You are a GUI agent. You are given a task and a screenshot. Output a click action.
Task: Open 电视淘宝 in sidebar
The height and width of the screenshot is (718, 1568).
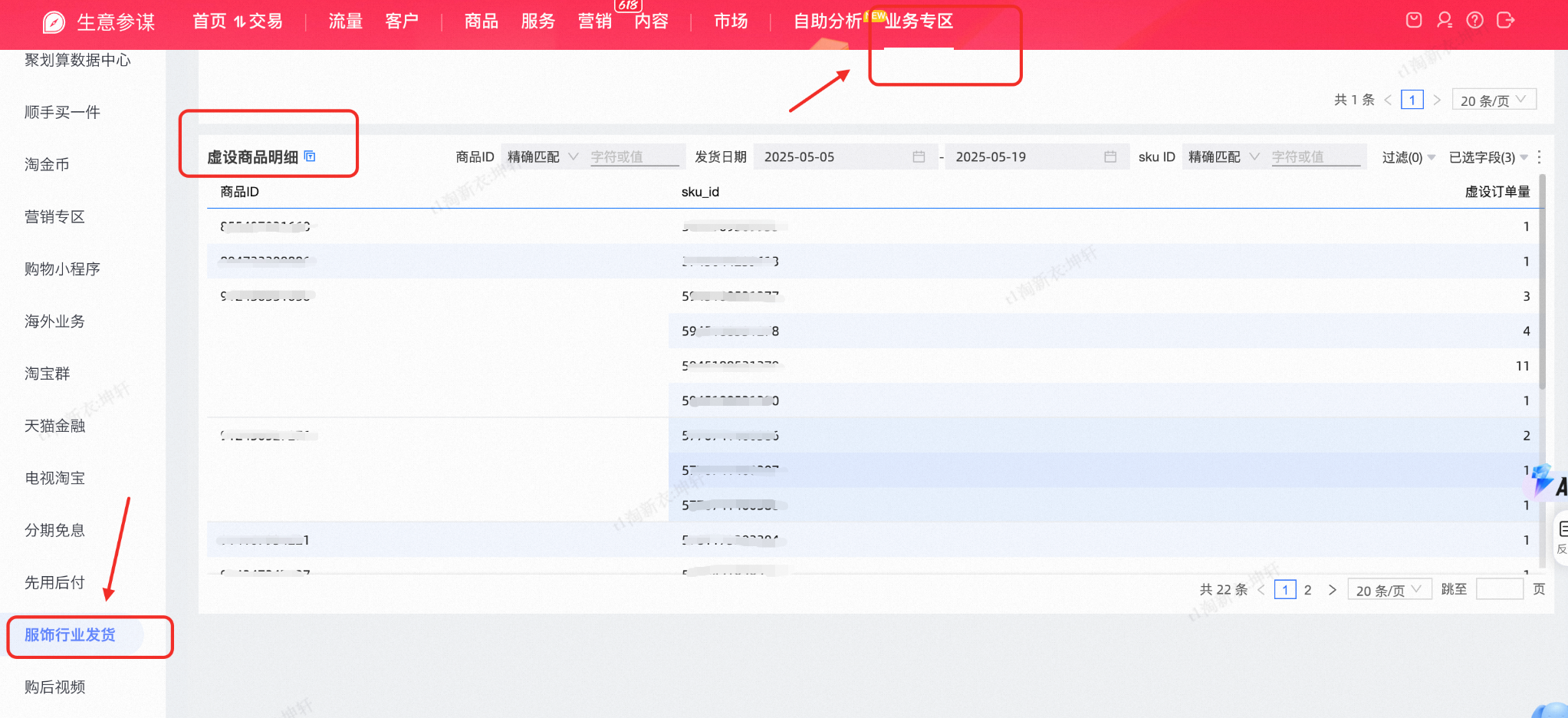(54, 478)
